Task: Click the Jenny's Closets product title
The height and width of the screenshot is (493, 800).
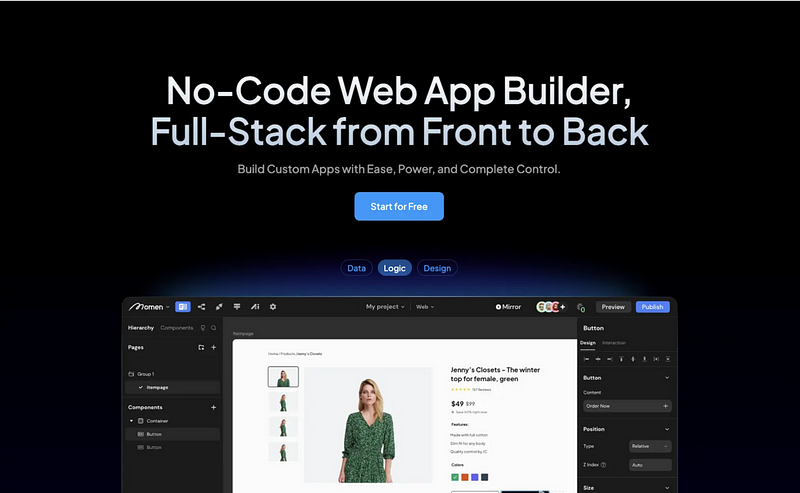Action: click(x=495, y=374)
